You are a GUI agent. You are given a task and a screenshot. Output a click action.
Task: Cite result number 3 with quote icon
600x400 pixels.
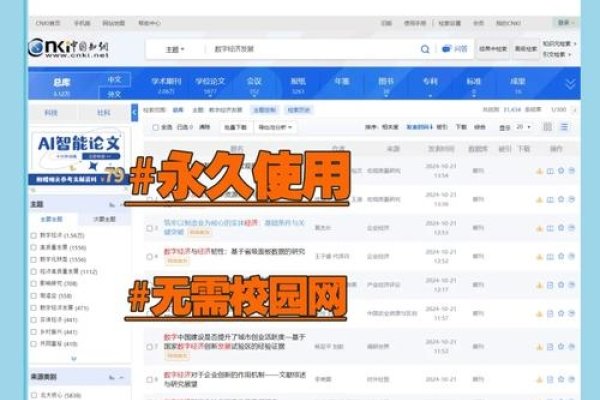point(572,228)
